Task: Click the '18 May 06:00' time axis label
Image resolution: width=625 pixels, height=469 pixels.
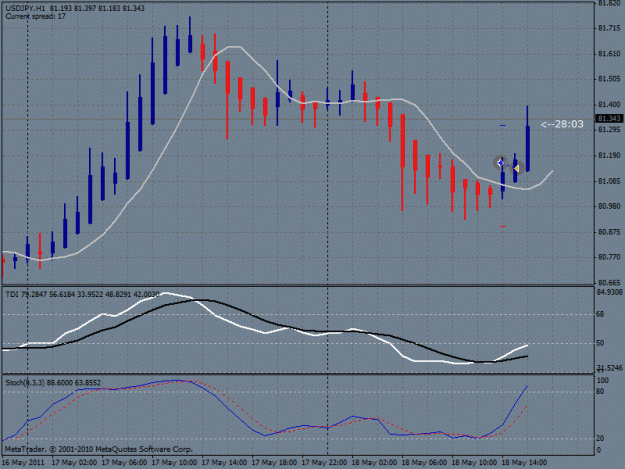Action: coord(424,463)
